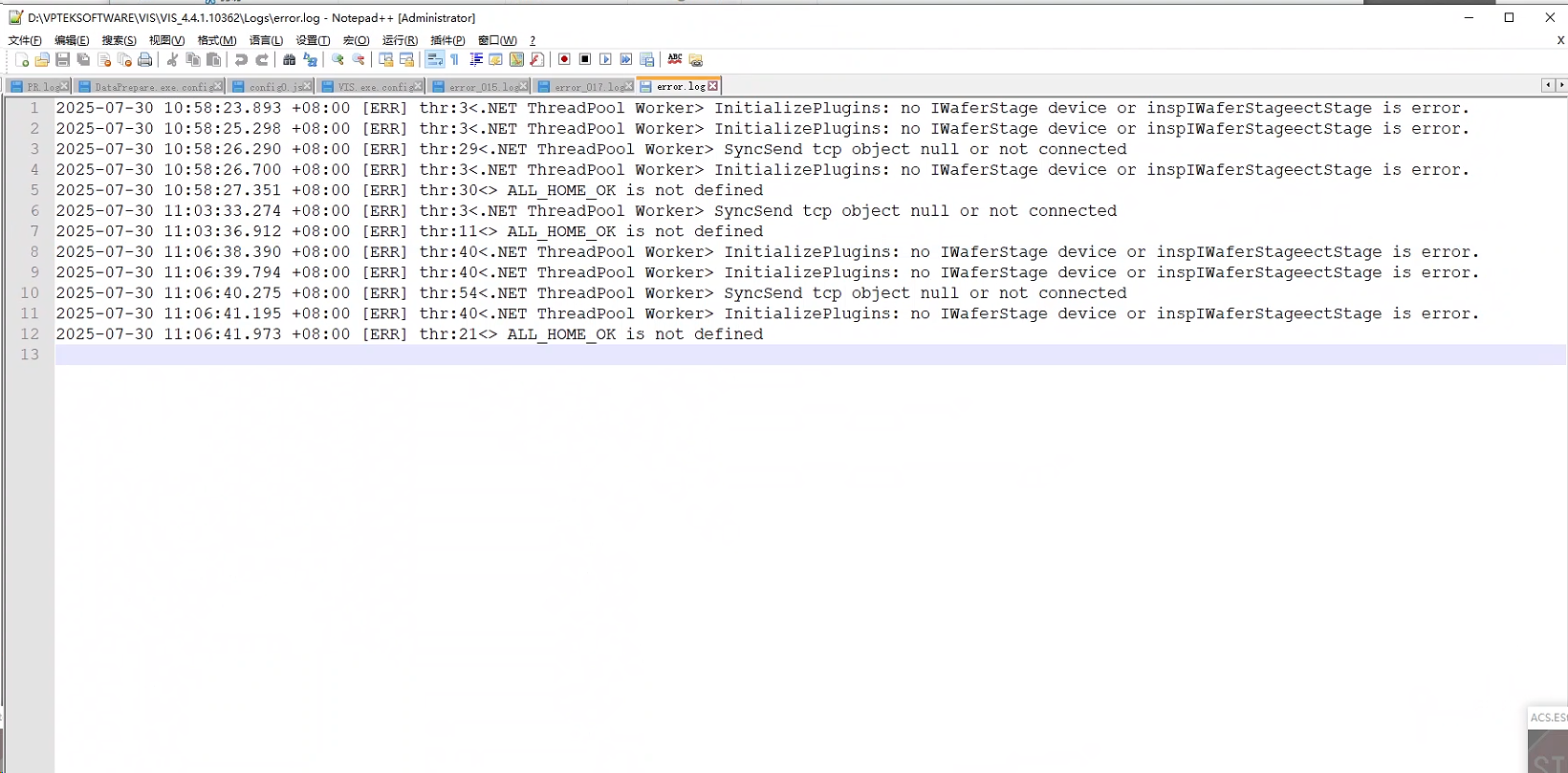1568x773 pixels.
Task: Close the error_017.log tab
Action: (628, 87)
